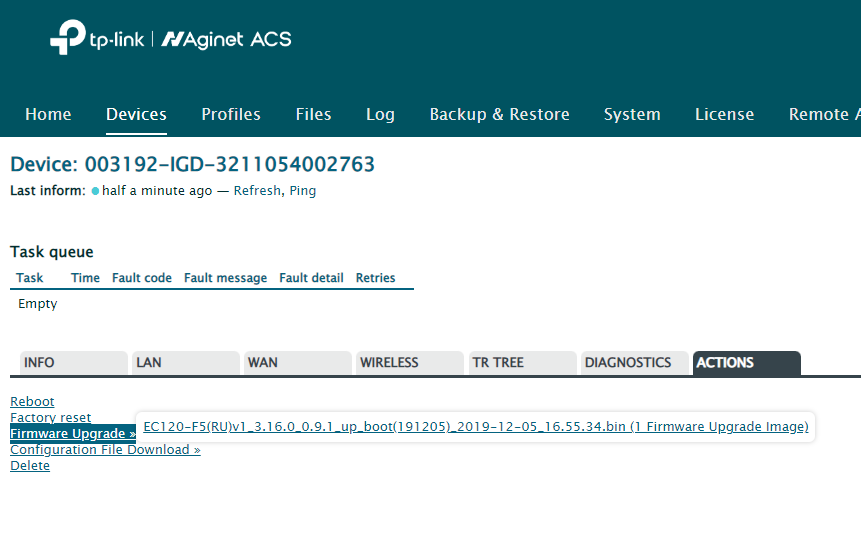Image resolution: width=861 pixels, height=554 pixels.
Task: Click the Reboot action link
Action: point(32,402)
